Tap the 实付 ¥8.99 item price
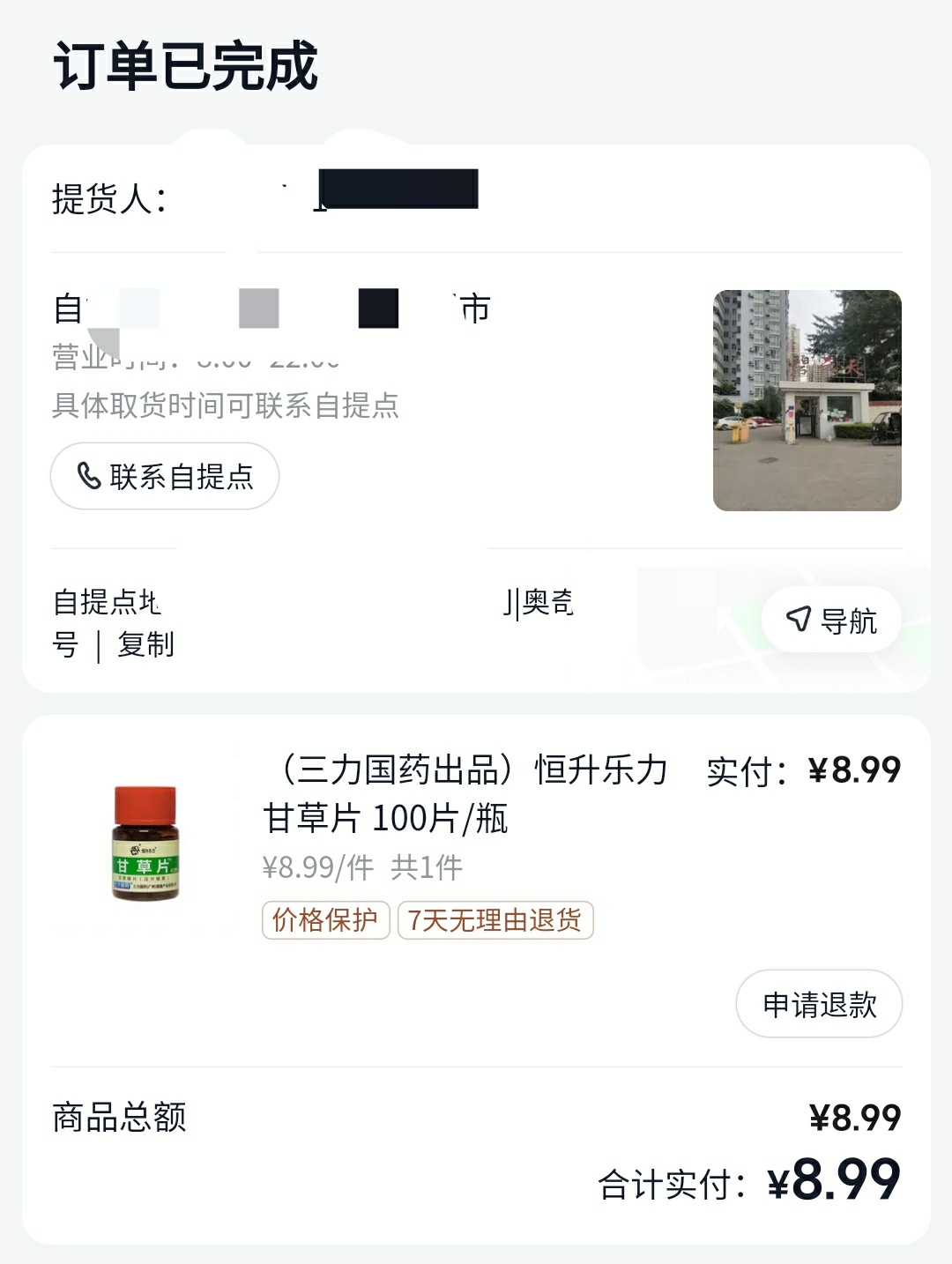 click(x=804, y=770)
